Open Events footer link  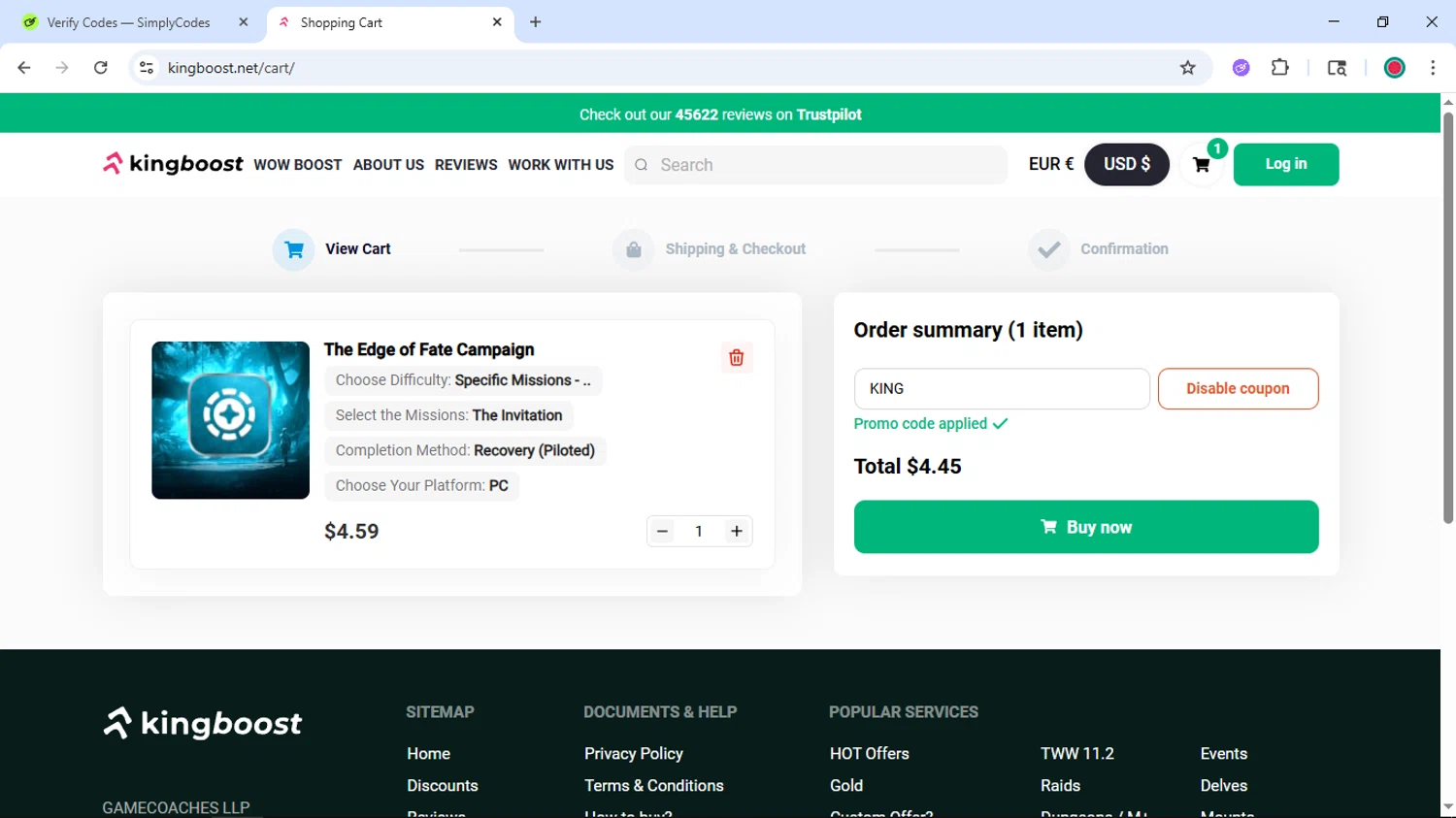[1224, 754]
